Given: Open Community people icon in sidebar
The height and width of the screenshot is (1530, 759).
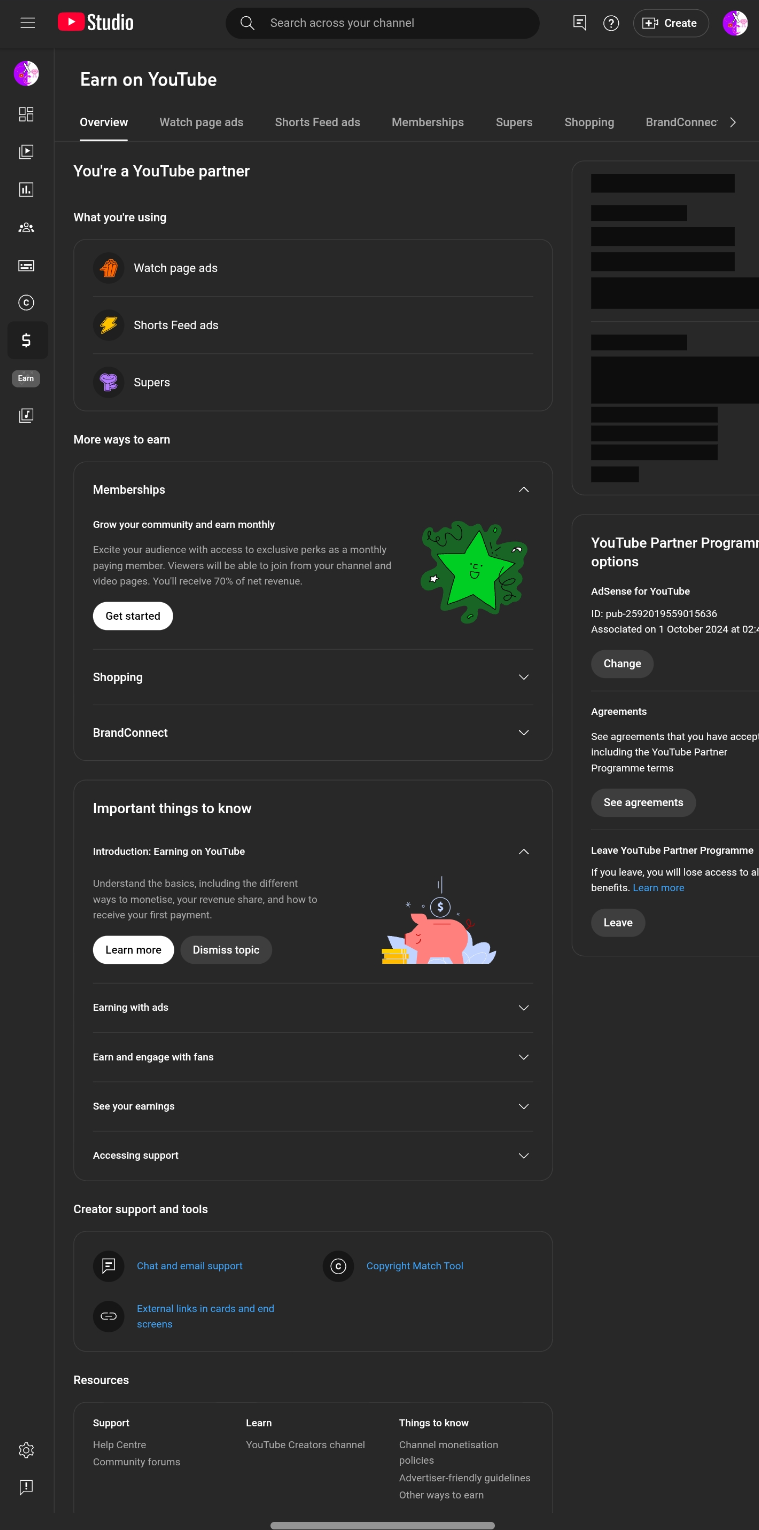Looking at the screenshot, I should pos(26,227).
